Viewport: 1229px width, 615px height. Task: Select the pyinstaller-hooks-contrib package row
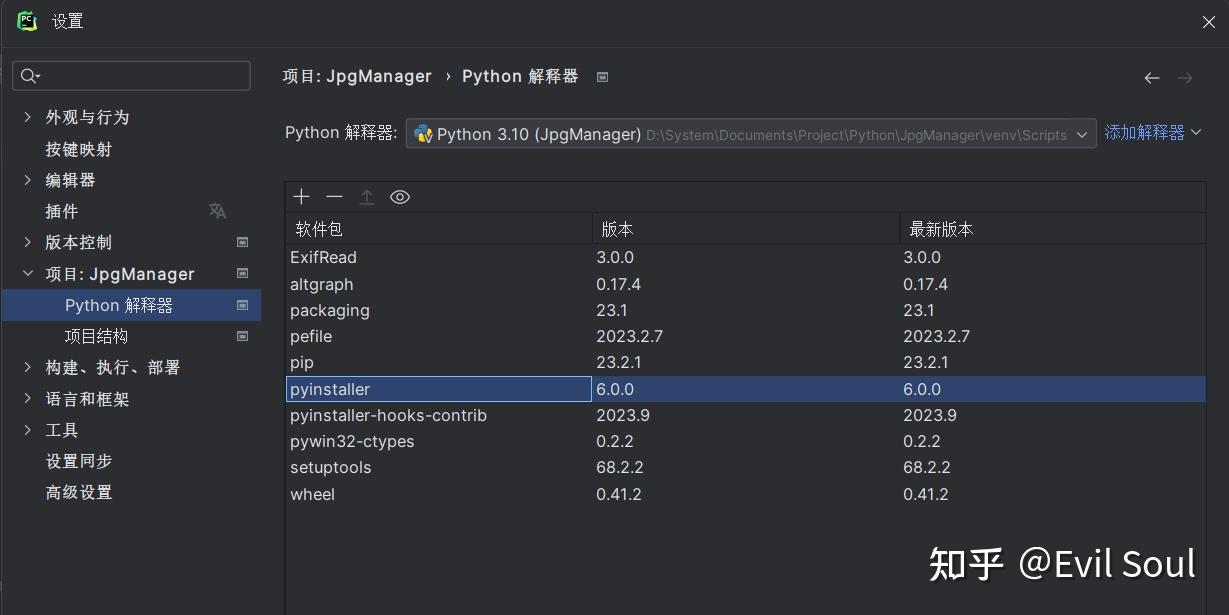[x=388, y=415]
